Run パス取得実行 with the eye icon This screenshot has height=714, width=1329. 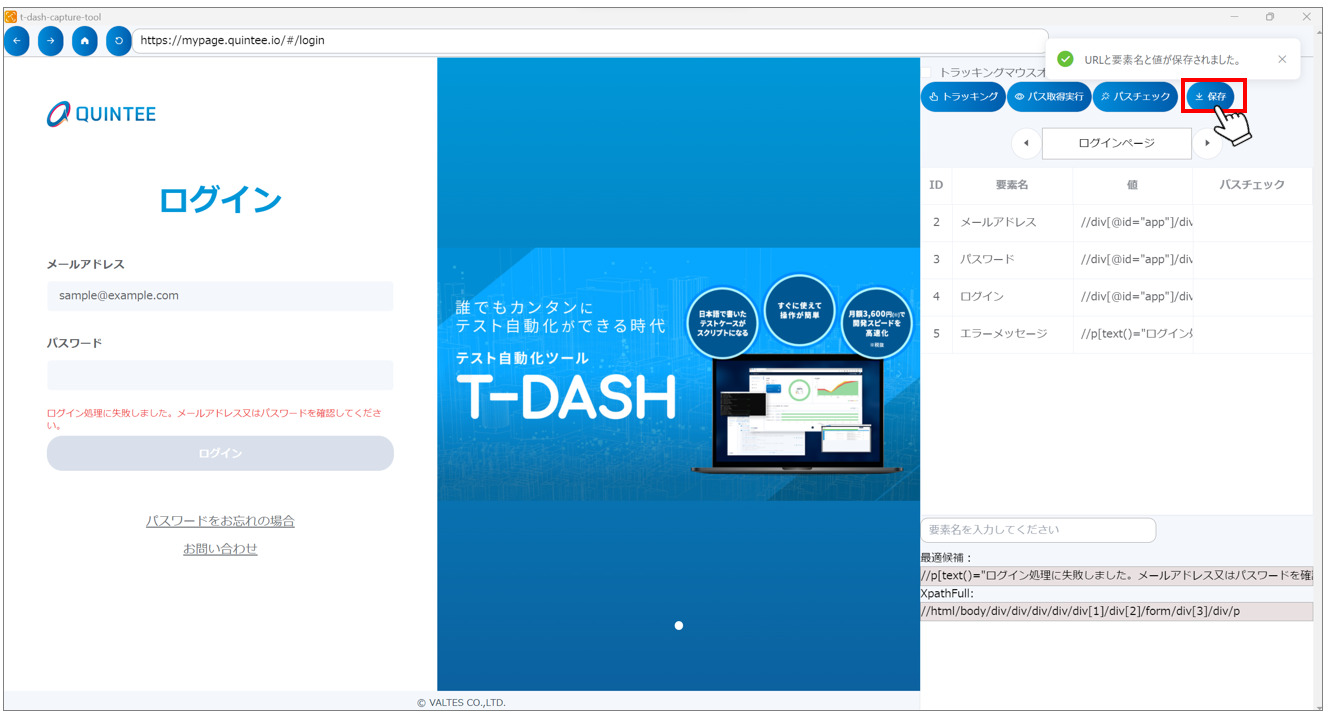click(1048, 97)
